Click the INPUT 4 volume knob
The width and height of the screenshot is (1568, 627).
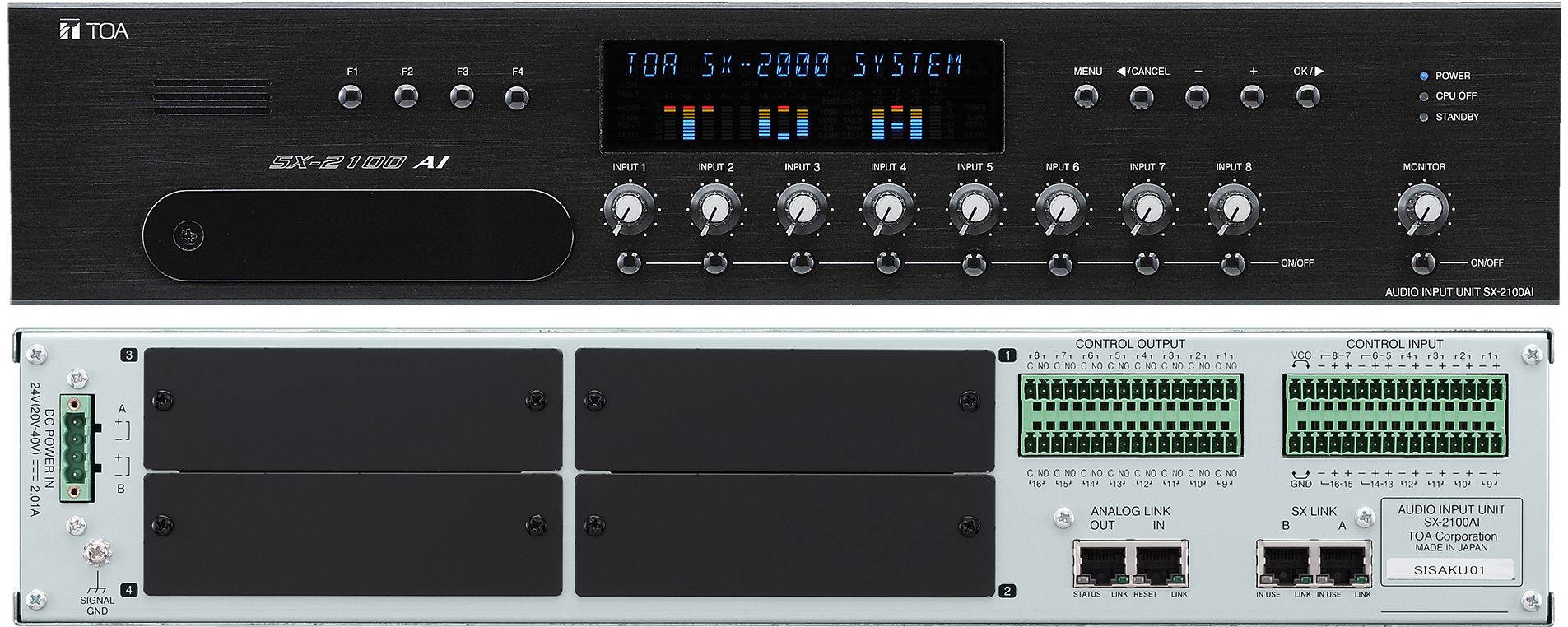(888, 209)
